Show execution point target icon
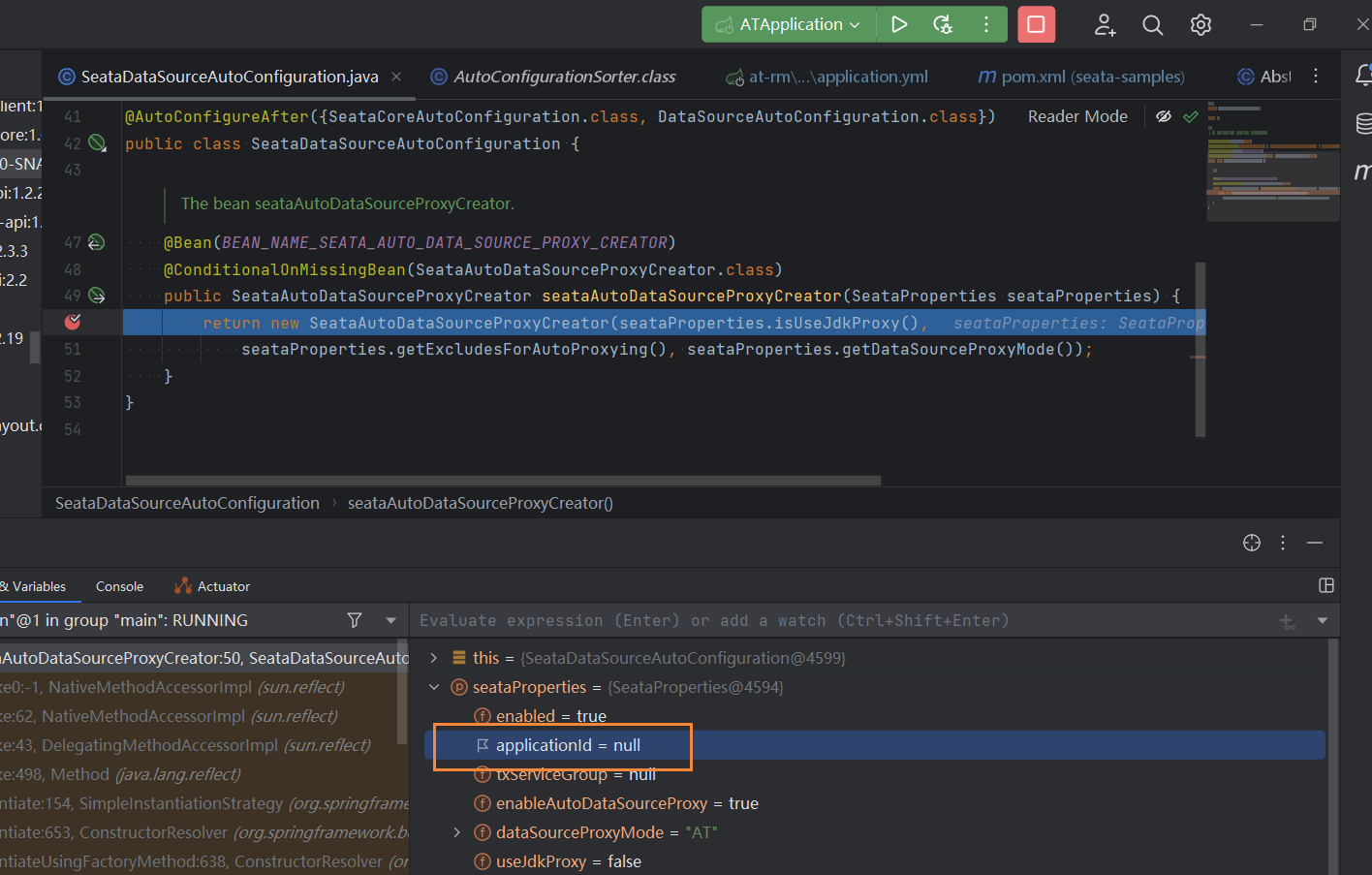This screenshot has width=1372, height=875. [1252, 543]
